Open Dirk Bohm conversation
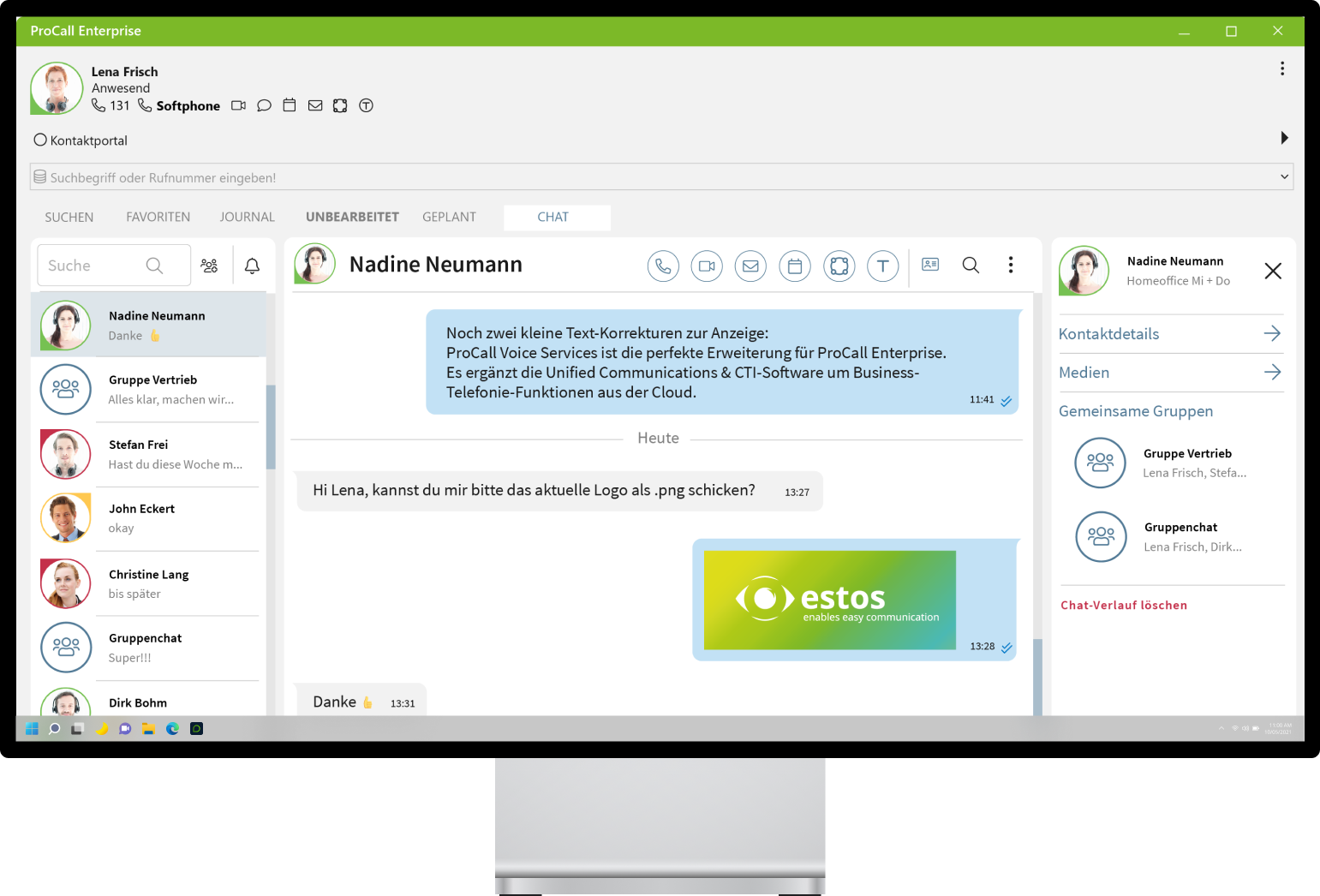Viewport: 1320px width, 896px height. [x=149, y=700]
